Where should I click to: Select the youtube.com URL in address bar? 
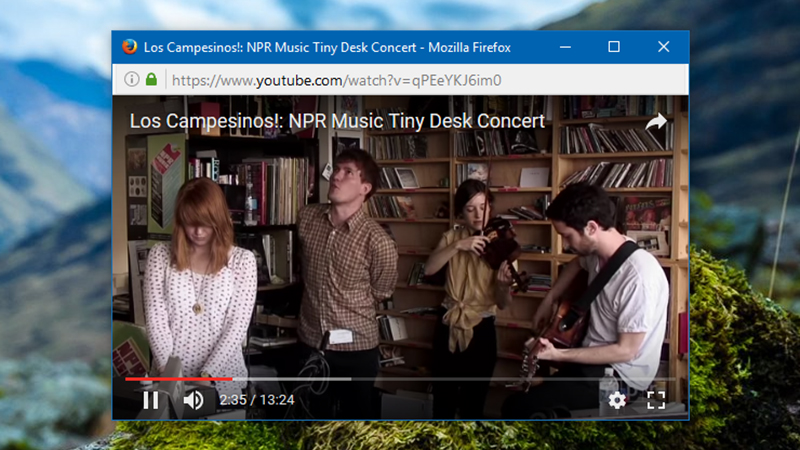click(x=337, y=80)
